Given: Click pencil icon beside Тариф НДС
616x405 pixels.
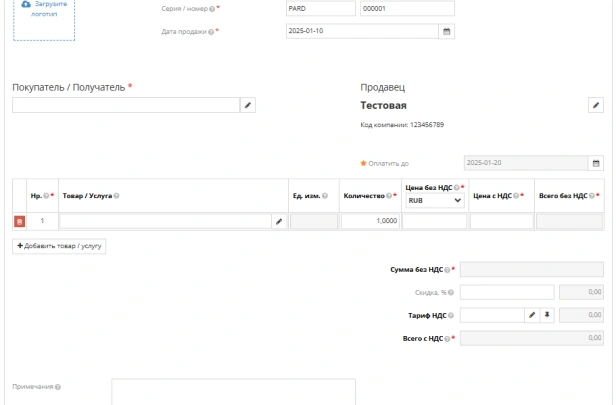Looking at the screenshot, I should [532, 315].
